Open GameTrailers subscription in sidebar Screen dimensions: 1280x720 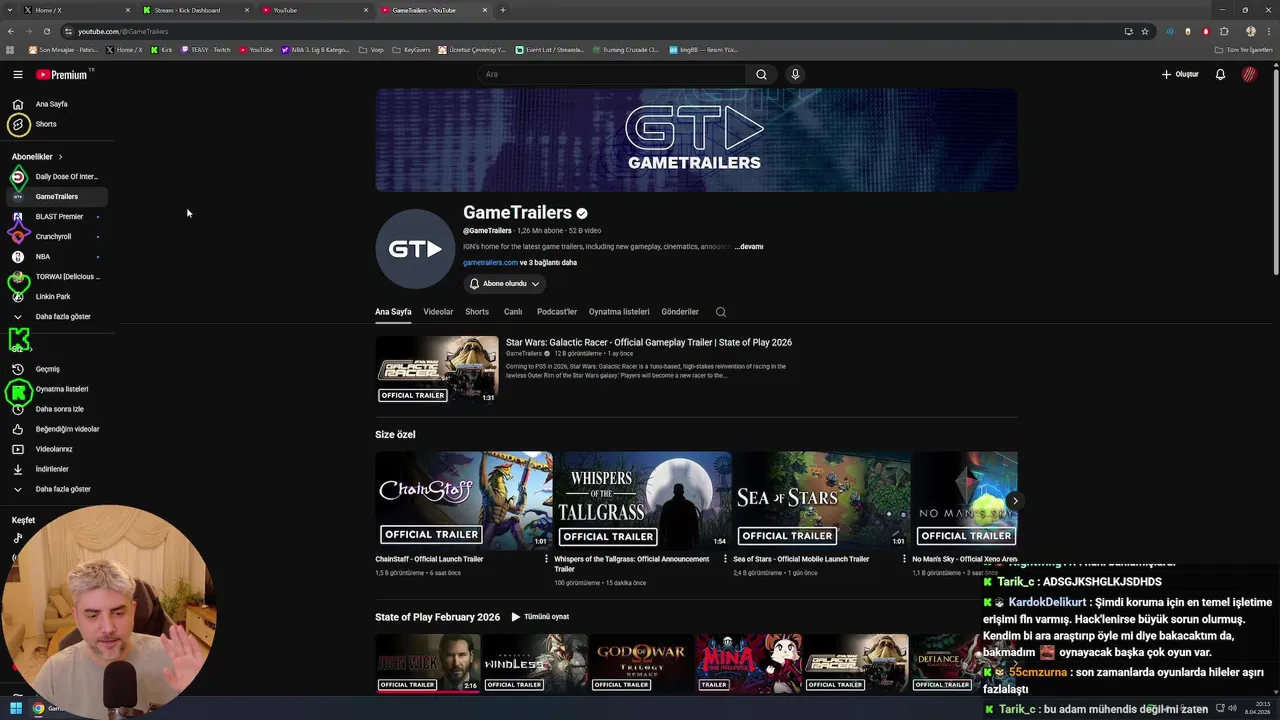(x=56, y=197)
